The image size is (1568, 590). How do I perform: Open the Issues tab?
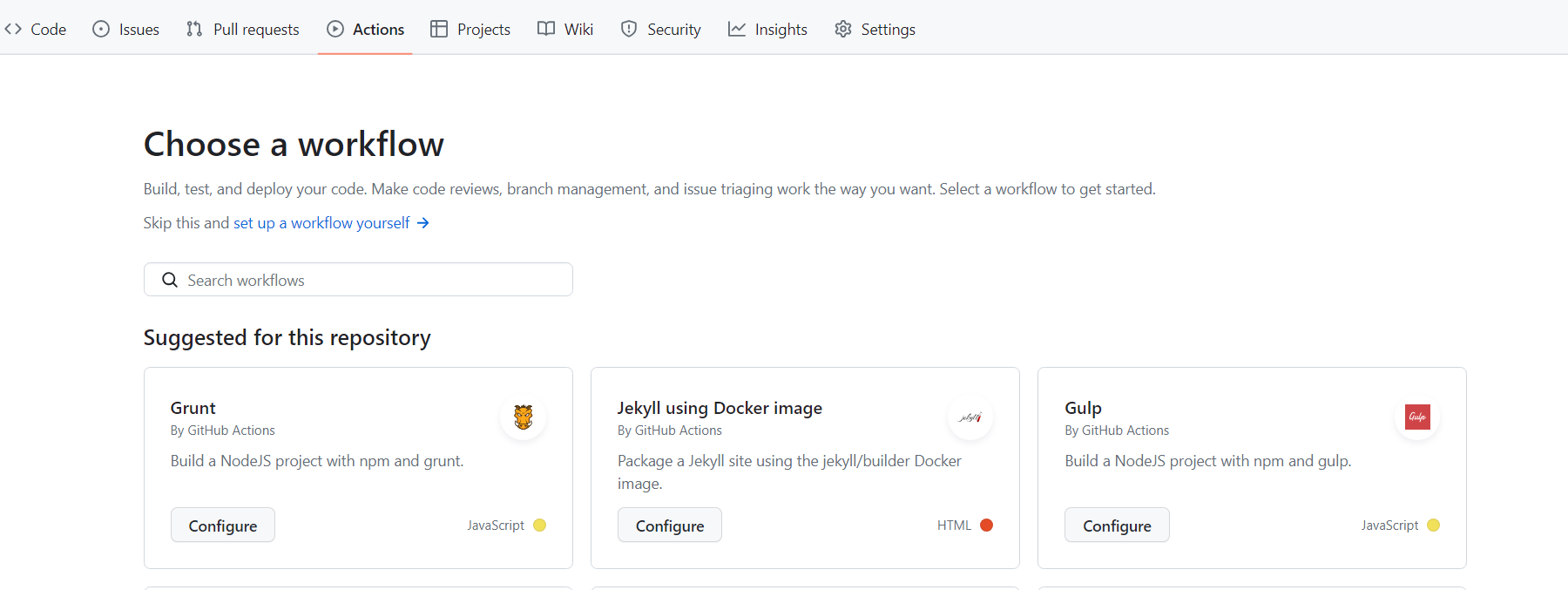(126, 29)
